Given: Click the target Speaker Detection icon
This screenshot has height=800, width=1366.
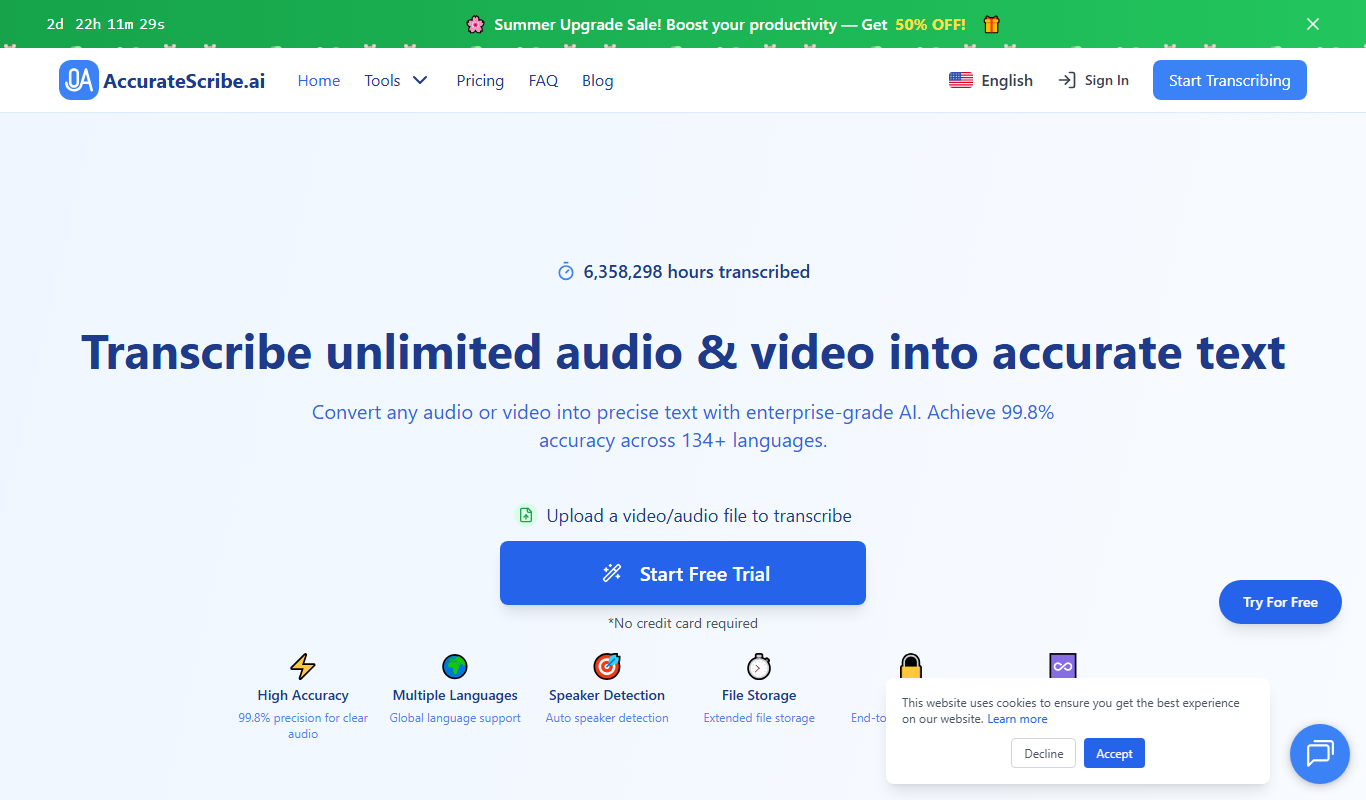Looking at the screenshot, I should pyautogui.click(x=607, y=666).
